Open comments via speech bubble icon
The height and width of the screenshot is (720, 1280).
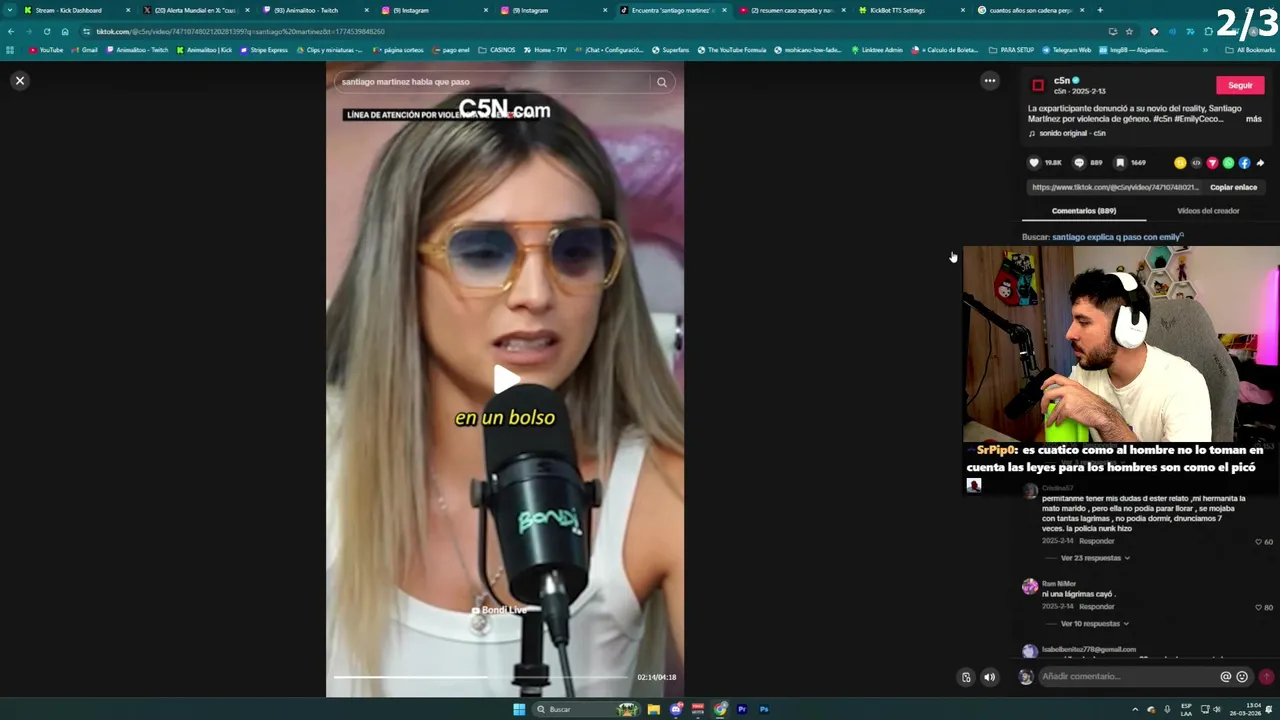(x=1078, y=163)
